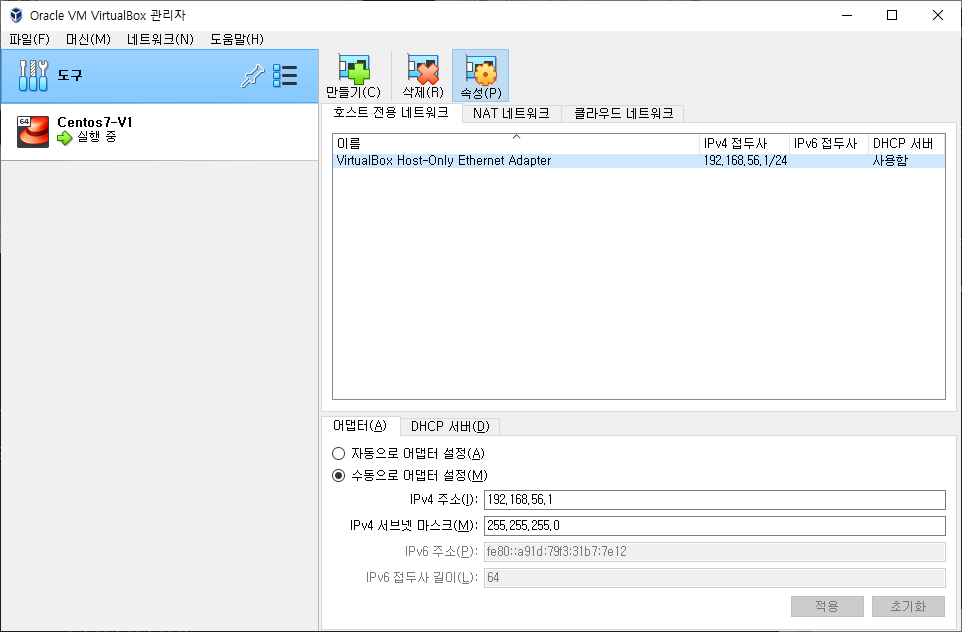
Task: Click the VirtualBox logo in title bar
Action: tap(16, 15)
